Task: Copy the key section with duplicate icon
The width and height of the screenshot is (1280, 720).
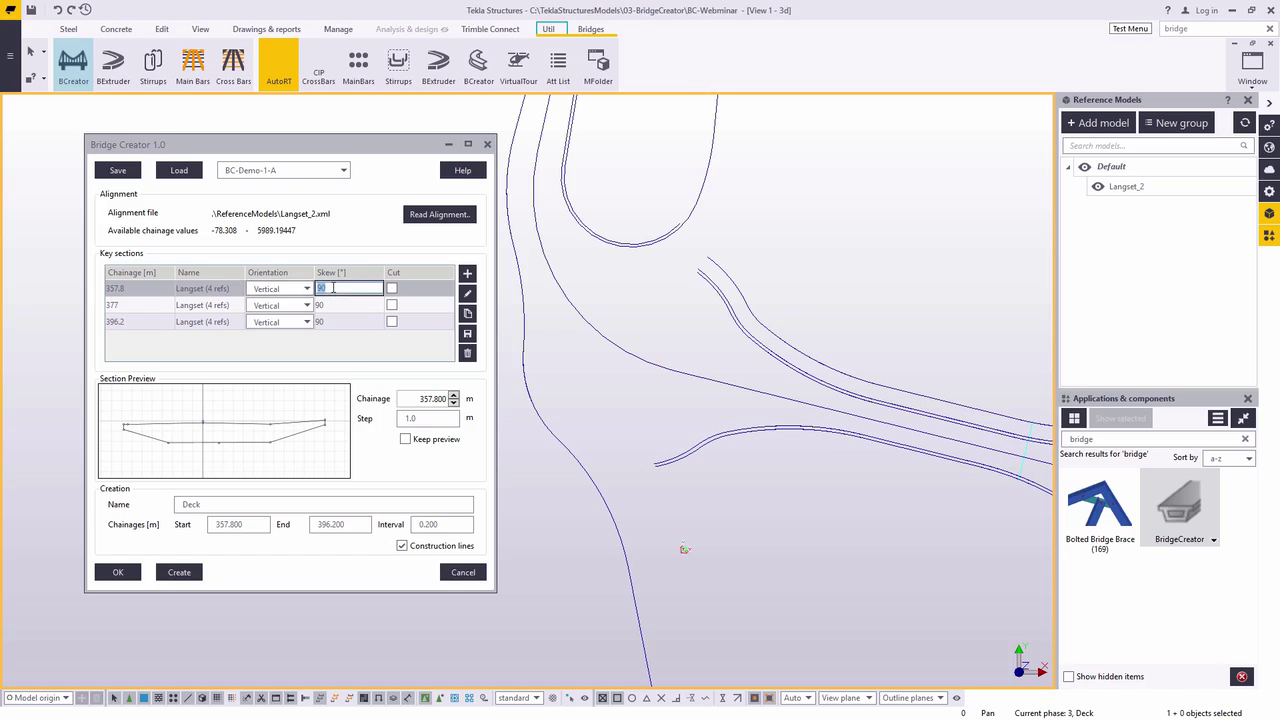Action: [467, 313]
